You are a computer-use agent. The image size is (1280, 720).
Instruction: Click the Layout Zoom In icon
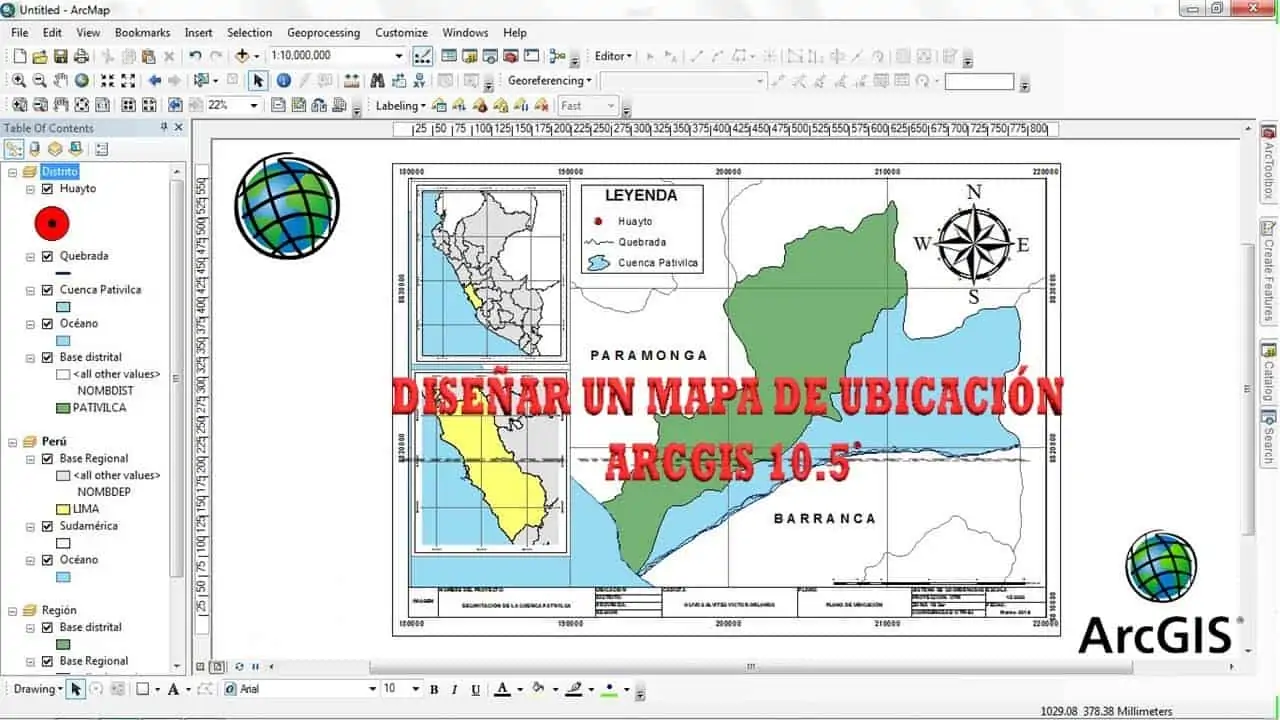19,105
